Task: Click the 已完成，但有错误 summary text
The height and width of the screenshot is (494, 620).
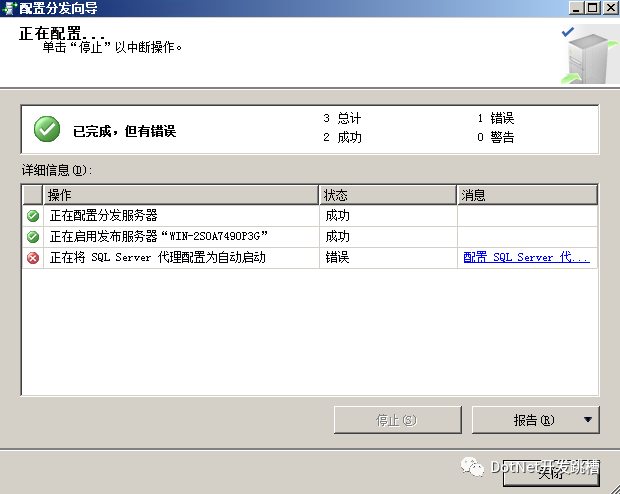Action: [125, 131]
